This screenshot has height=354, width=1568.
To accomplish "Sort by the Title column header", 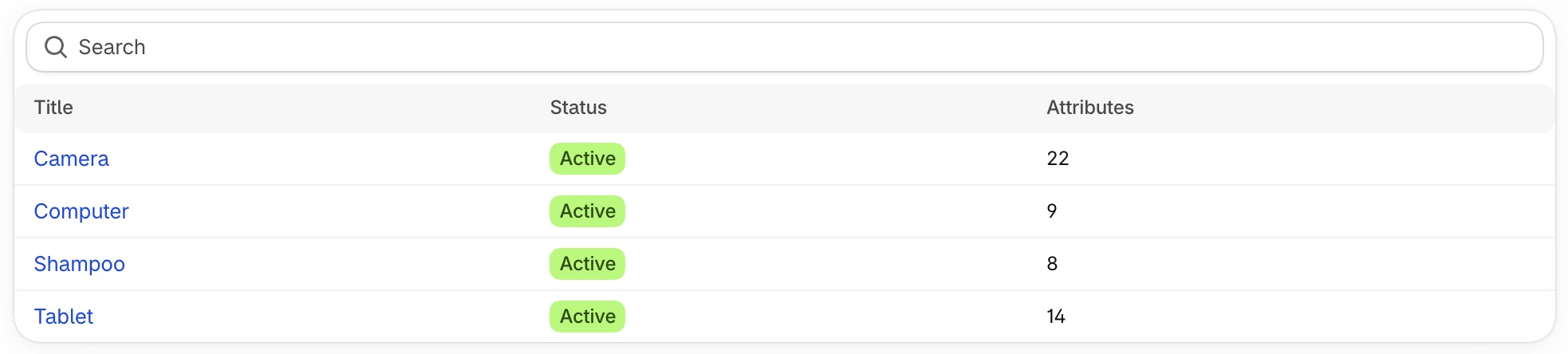I will click(53, 108).
